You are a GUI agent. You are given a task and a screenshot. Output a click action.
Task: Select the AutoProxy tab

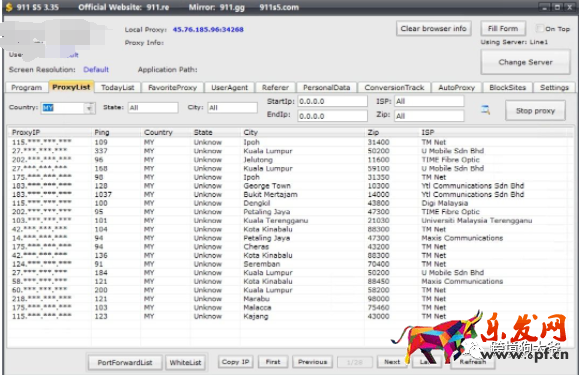click(x=456, y=87)
